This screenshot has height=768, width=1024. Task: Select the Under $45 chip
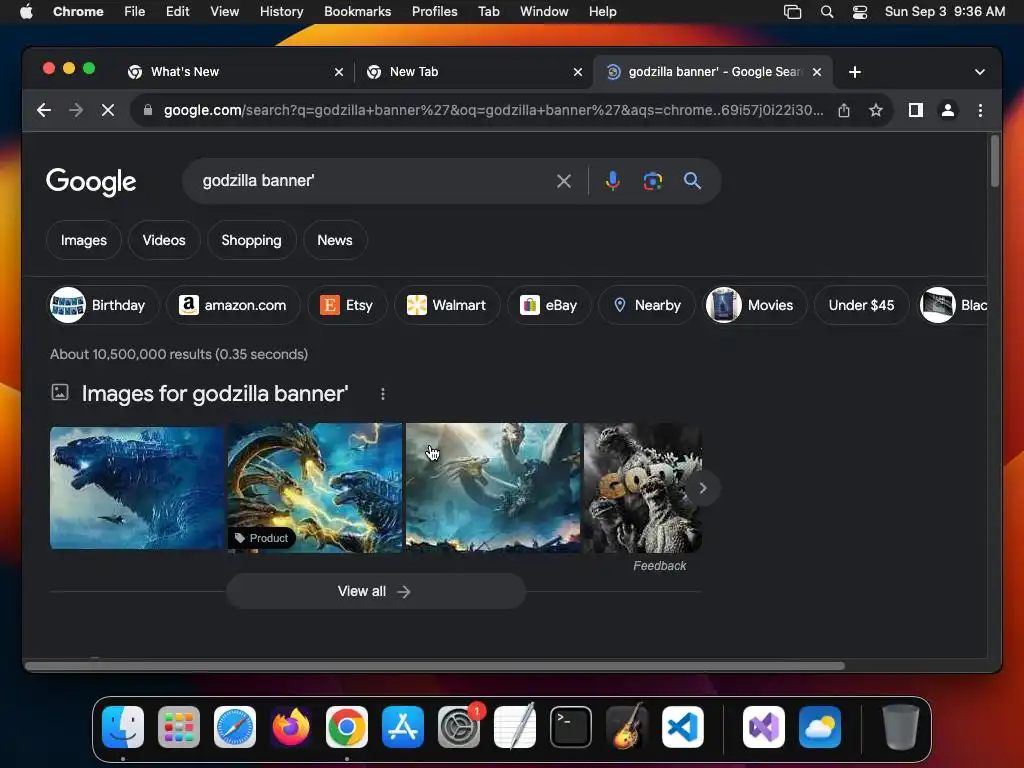(861, 305)
